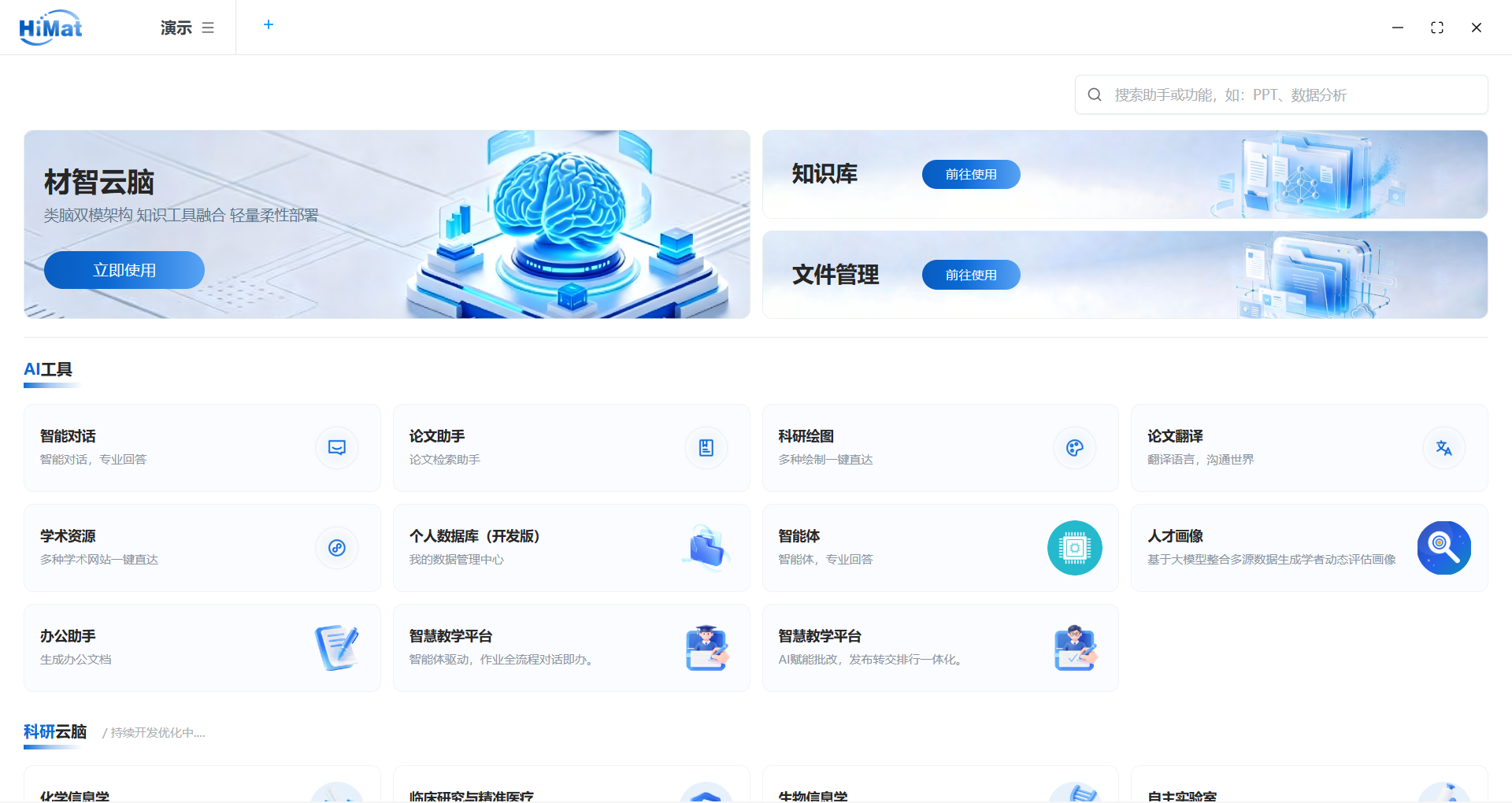Click the HiMat logo
The image size is (1512, 803).
pyautogui.click(x=50, y=28)
